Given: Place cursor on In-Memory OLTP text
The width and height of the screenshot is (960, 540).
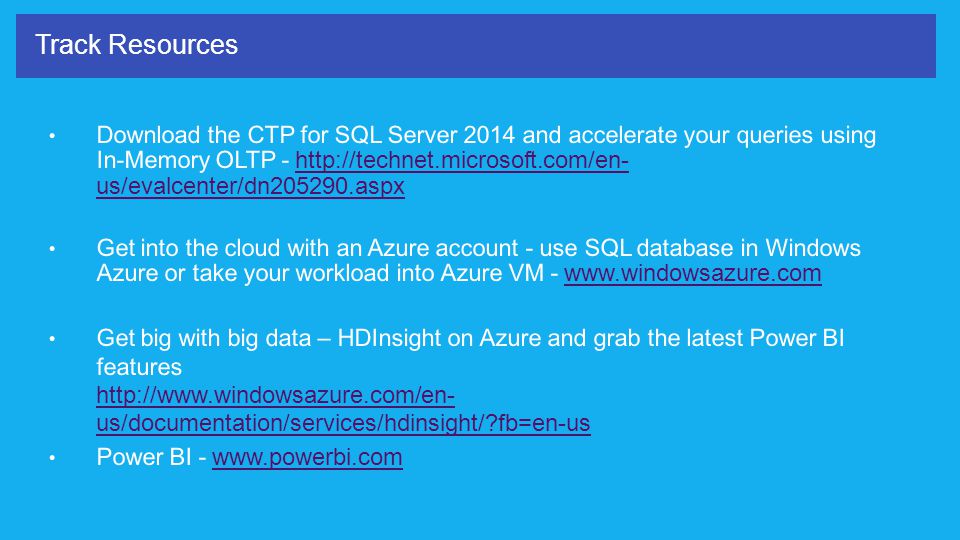Looking at the screenshot, I should click(186, 160).
